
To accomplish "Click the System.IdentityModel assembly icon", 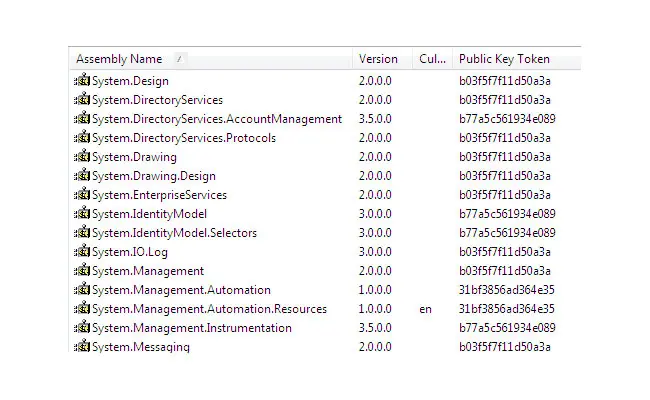I will tap(82, 213).
